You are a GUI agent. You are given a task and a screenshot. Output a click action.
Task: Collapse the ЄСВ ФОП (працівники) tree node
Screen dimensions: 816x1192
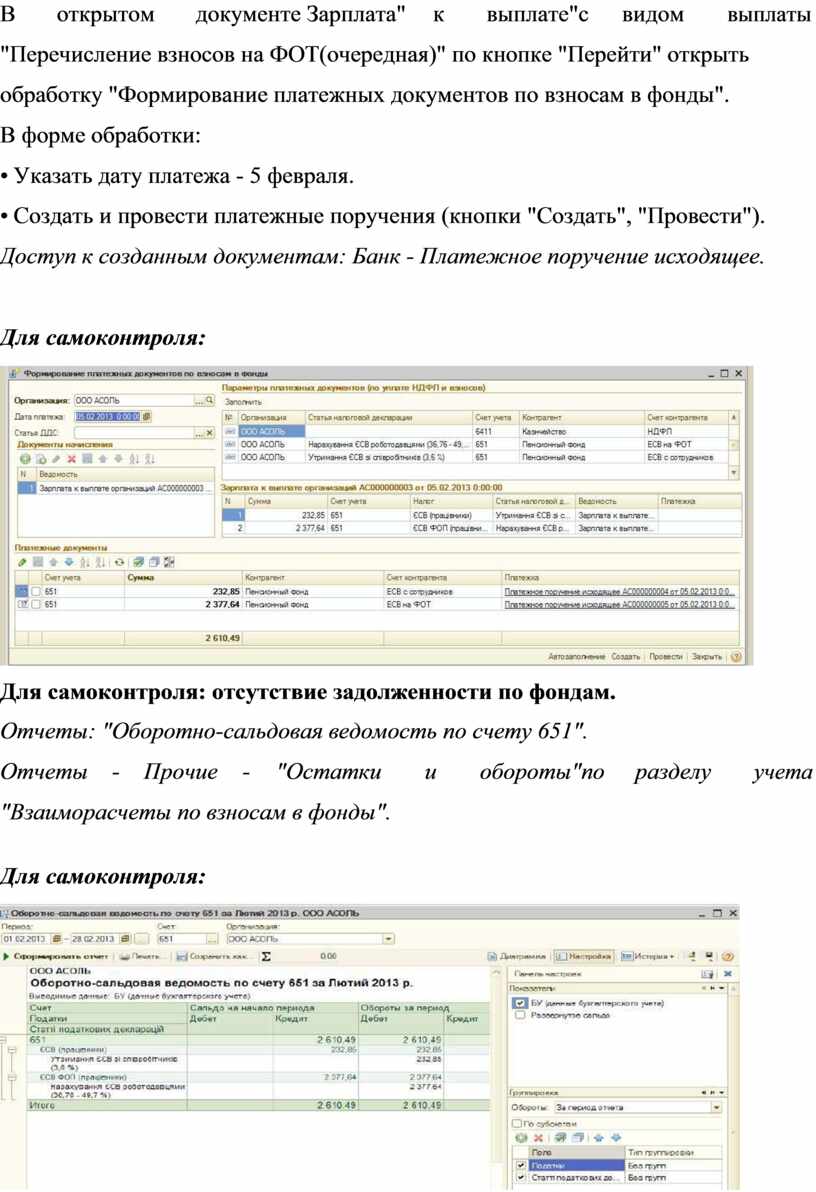[x=12, y=1077]
